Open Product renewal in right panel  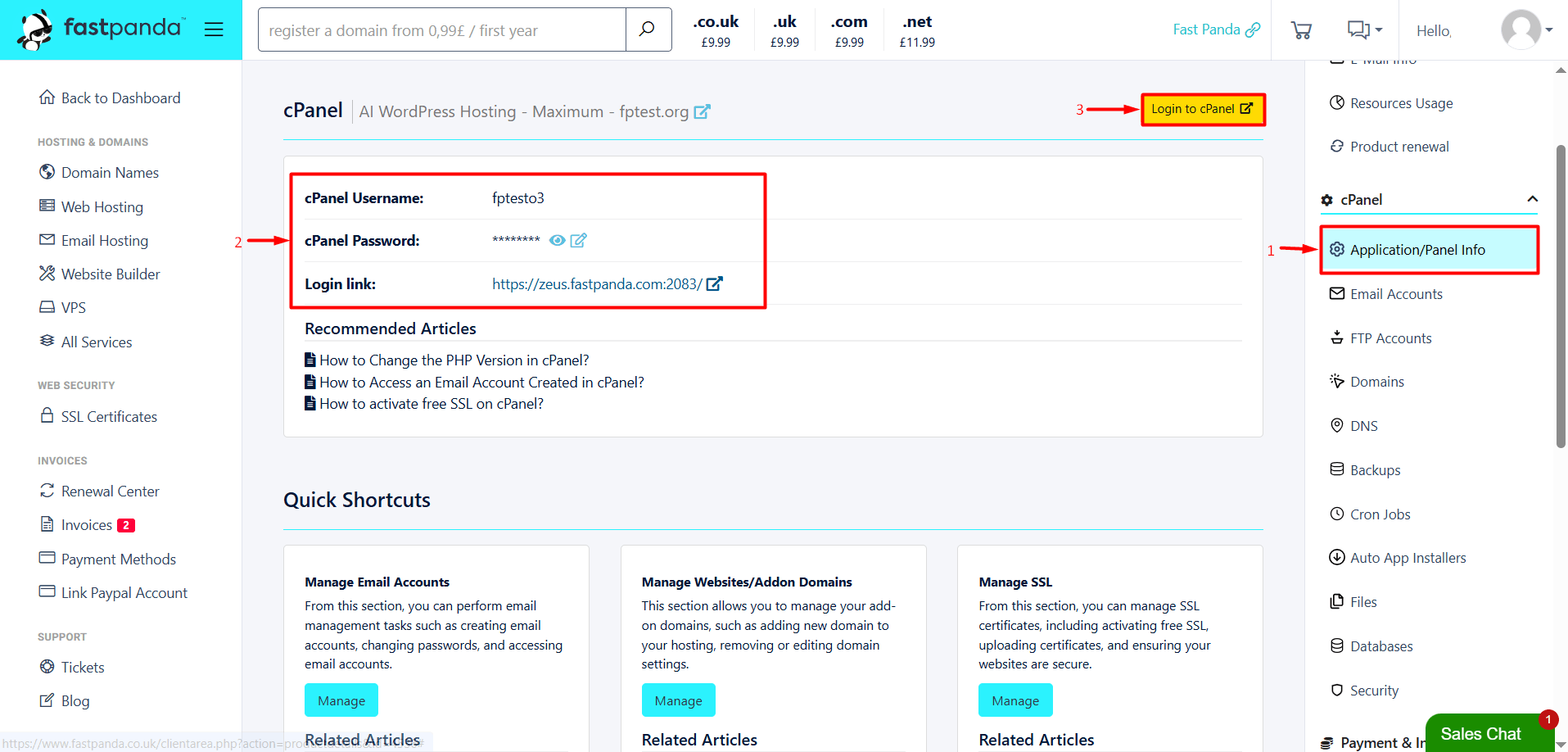click(x=1389, y=147)
